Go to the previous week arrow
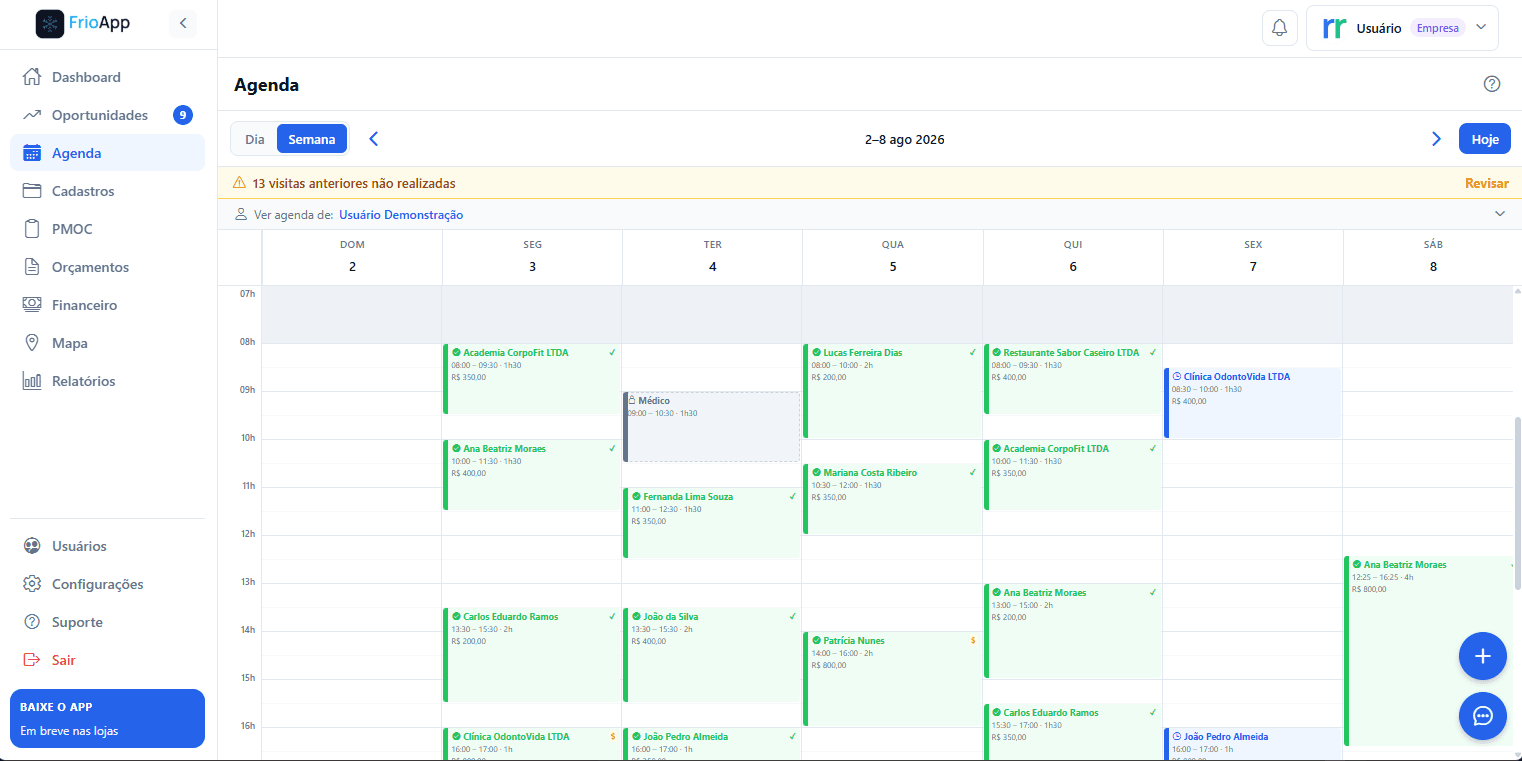 click(x=374, y=139)
